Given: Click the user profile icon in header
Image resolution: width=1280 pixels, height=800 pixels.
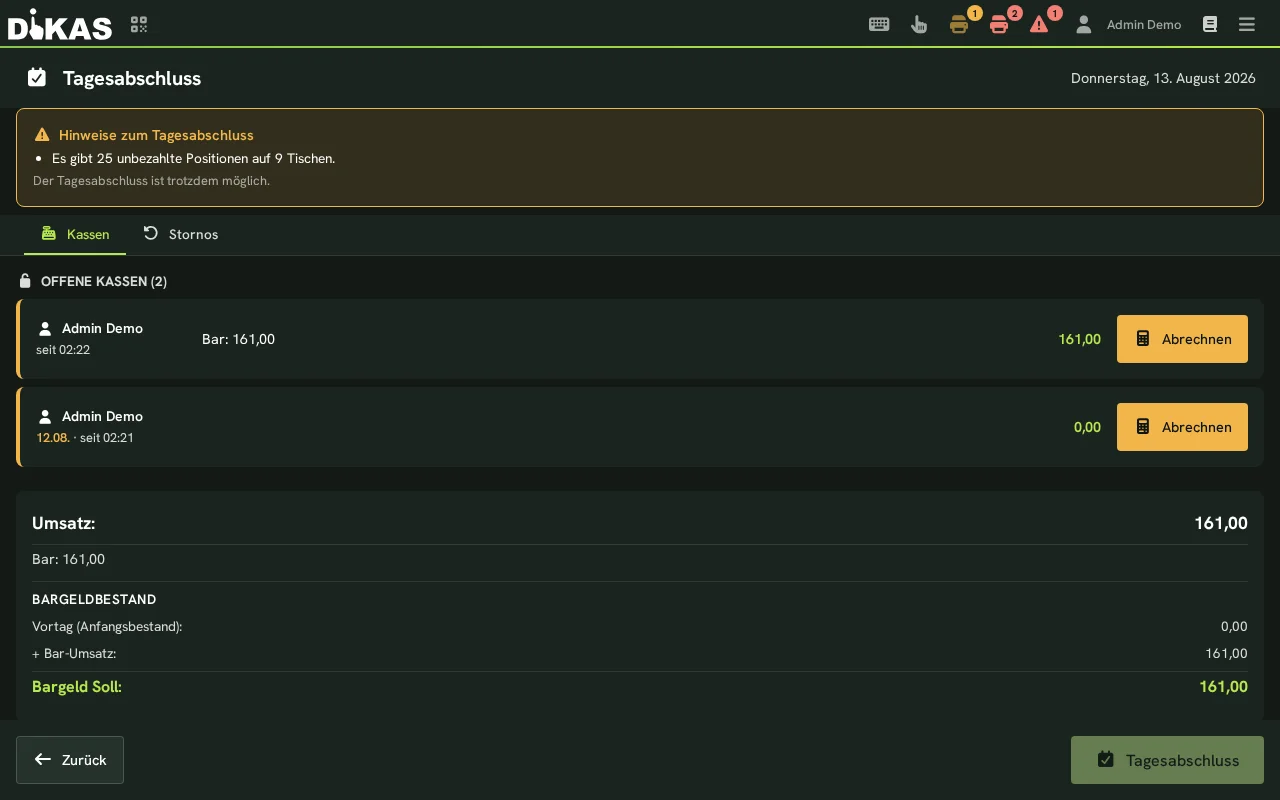Looking at the screenshot, I should (x=1083, y=24).
